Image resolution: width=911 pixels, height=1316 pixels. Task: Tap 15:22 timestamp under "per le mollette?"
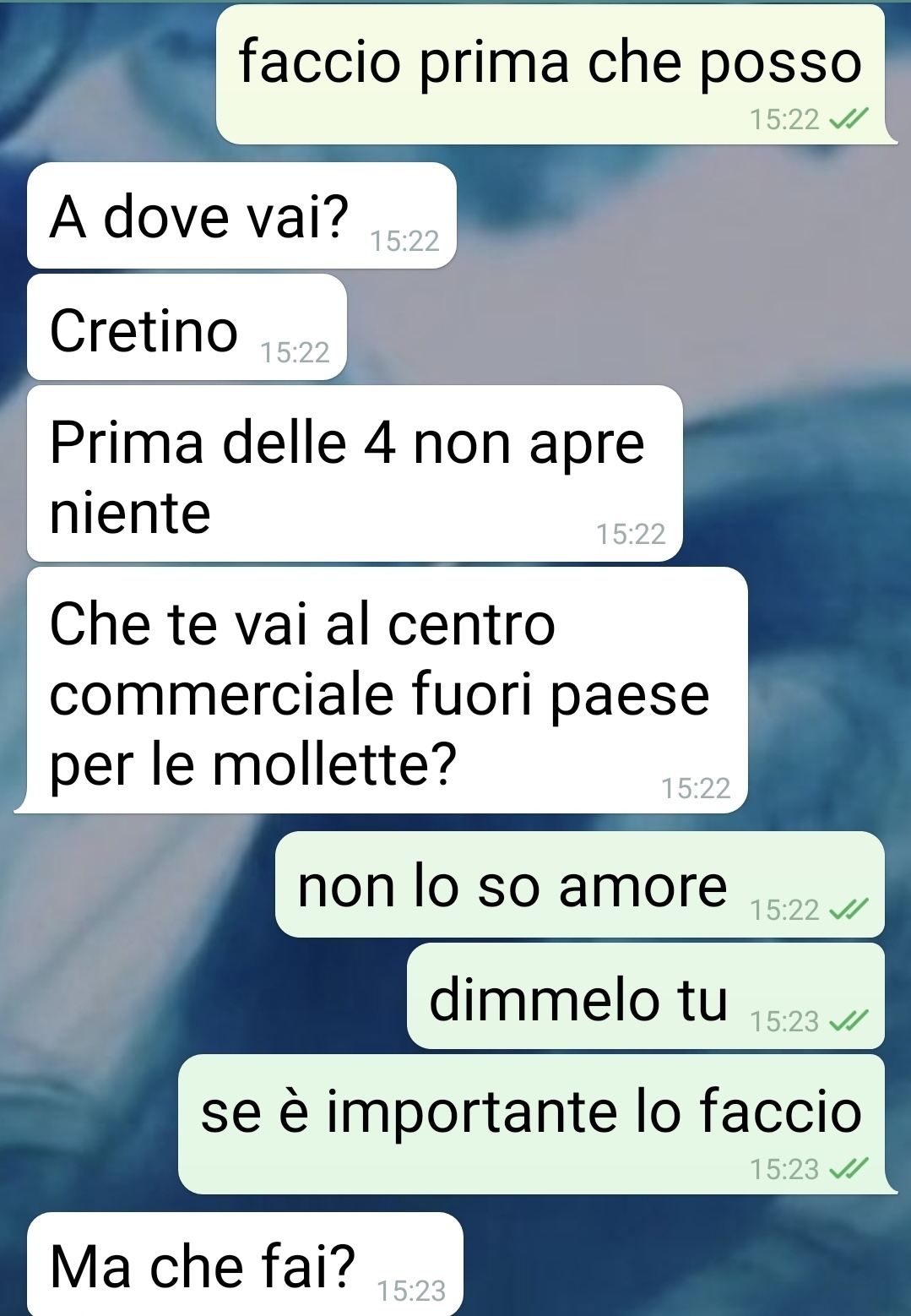[x=696, y=788]
